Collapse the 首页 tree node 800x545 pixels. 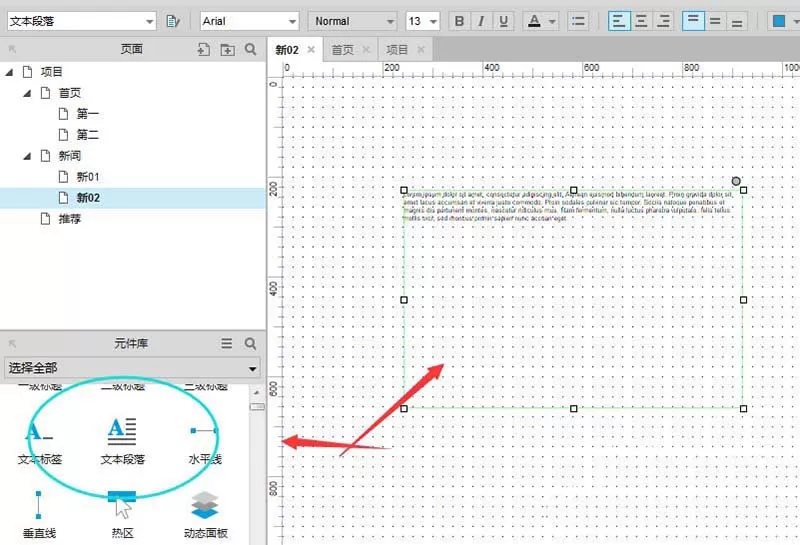(27, 93)
